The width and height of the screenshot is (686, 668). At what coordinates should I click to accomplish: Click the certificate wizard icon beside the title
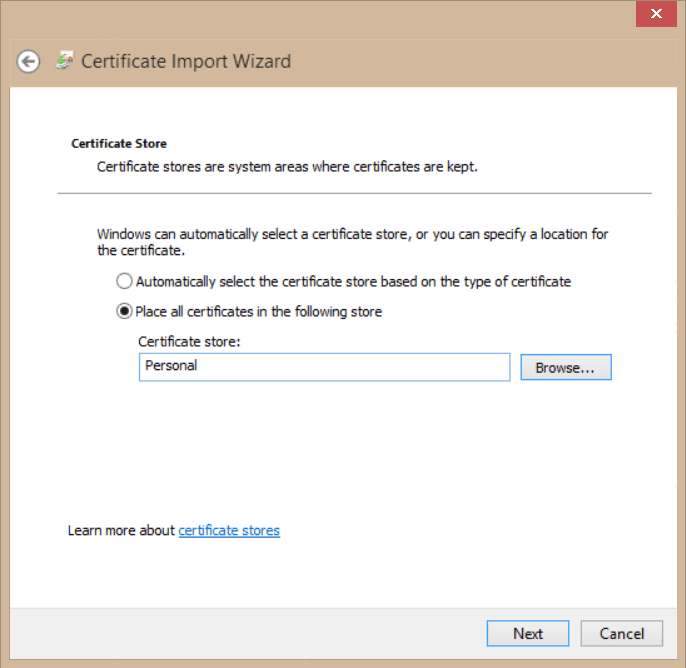[65, 61]
